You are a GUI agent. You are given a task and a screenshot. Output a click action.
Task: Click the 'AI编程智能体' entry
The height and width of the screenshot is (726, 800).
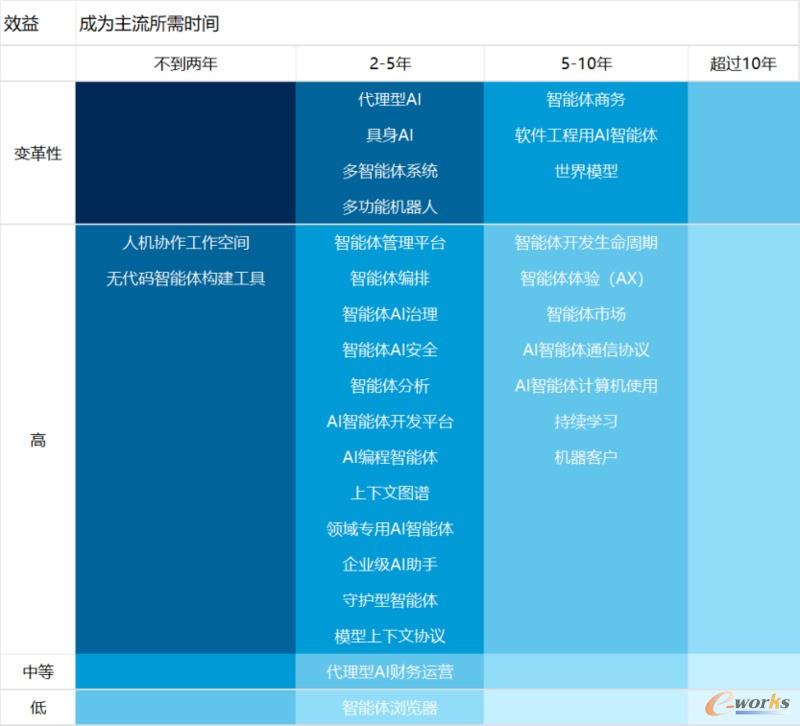(x=390, y=457)
